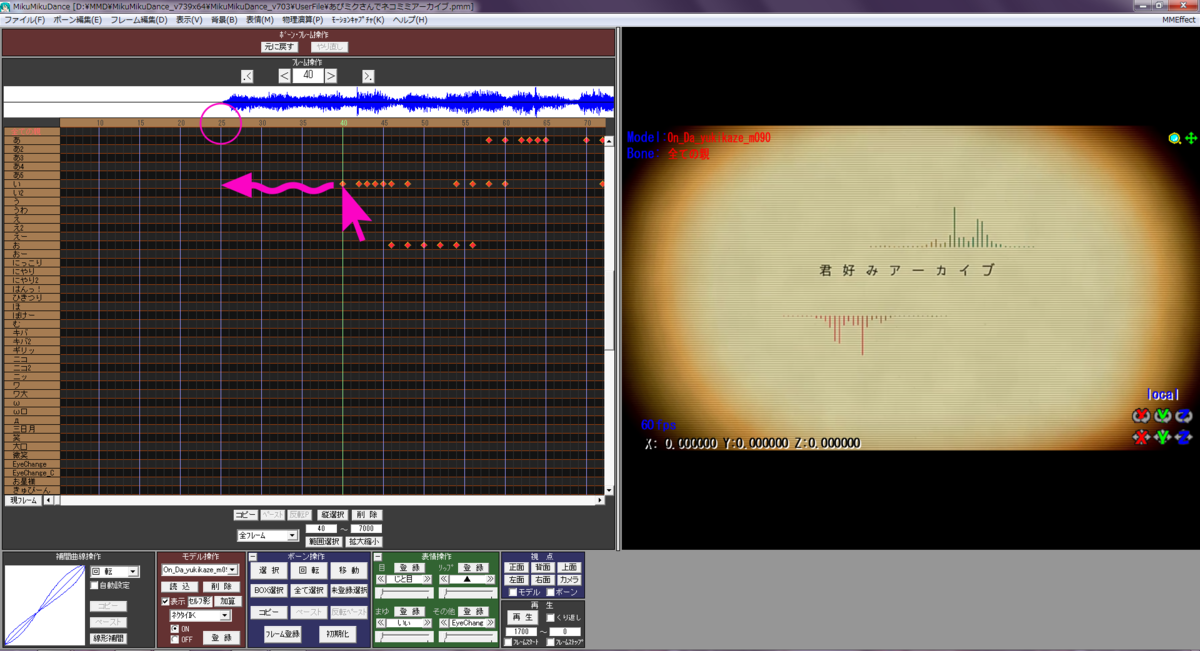This screenshot has height=651, width=1200.
Task: Click the green Y-axis move icon
Action: [1162, 437]
